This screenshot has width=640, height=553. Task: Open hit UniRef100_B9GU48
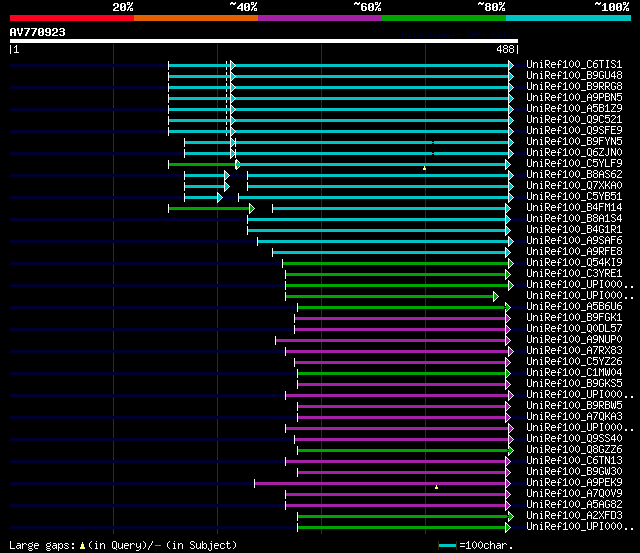pos(574,76)
